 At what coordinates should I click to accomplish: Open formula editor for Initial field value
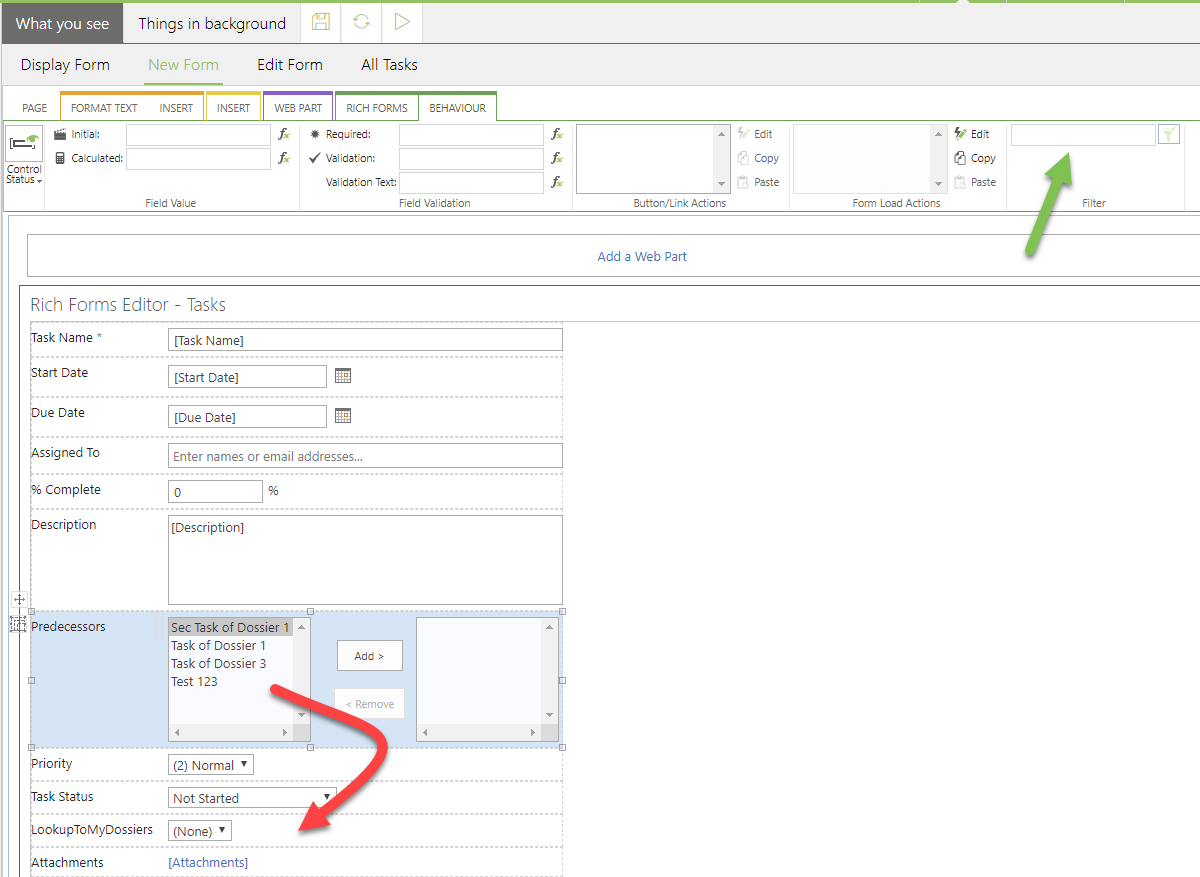(284, 134)
